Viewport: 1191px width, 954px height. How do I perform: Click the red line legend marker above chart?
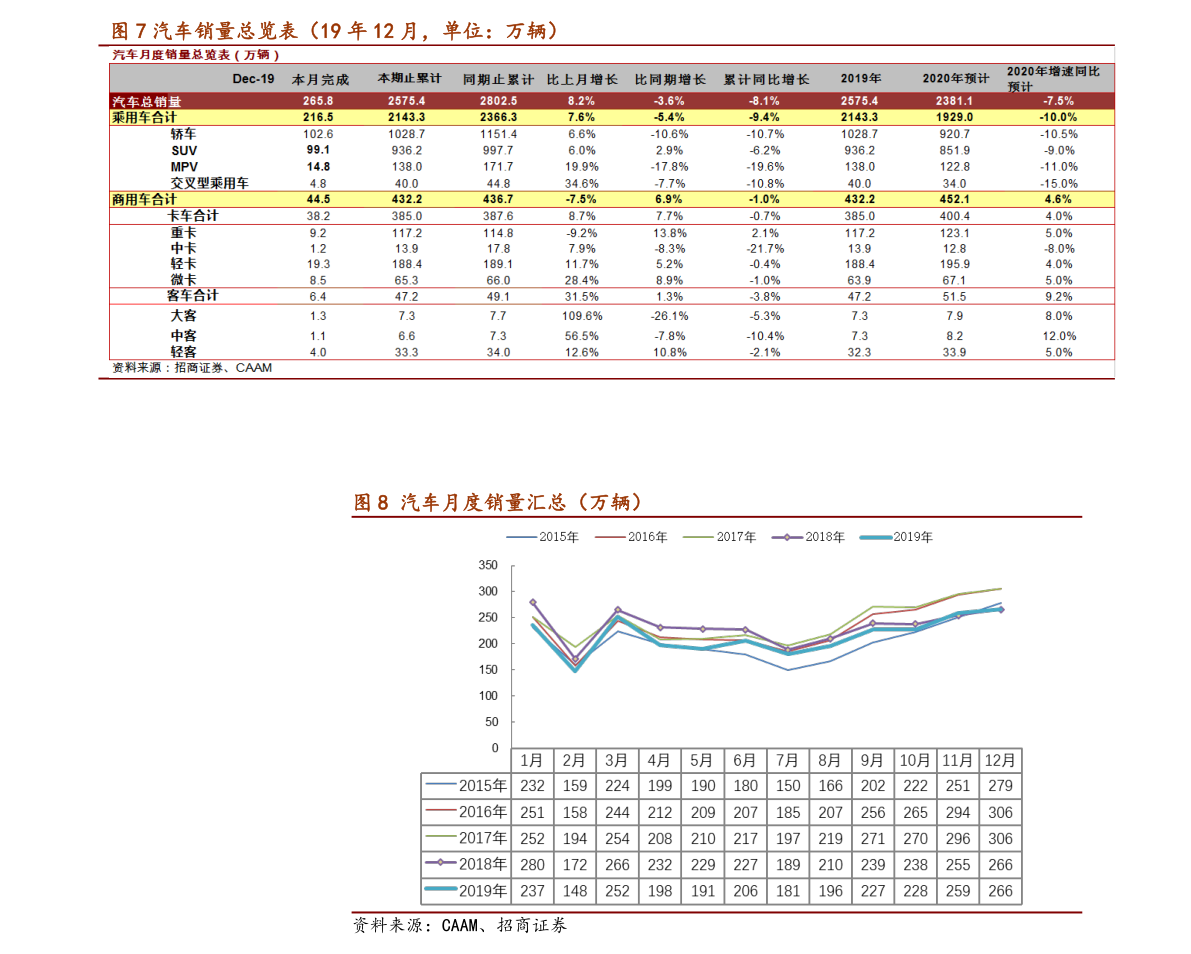click(x=610, y=538)
